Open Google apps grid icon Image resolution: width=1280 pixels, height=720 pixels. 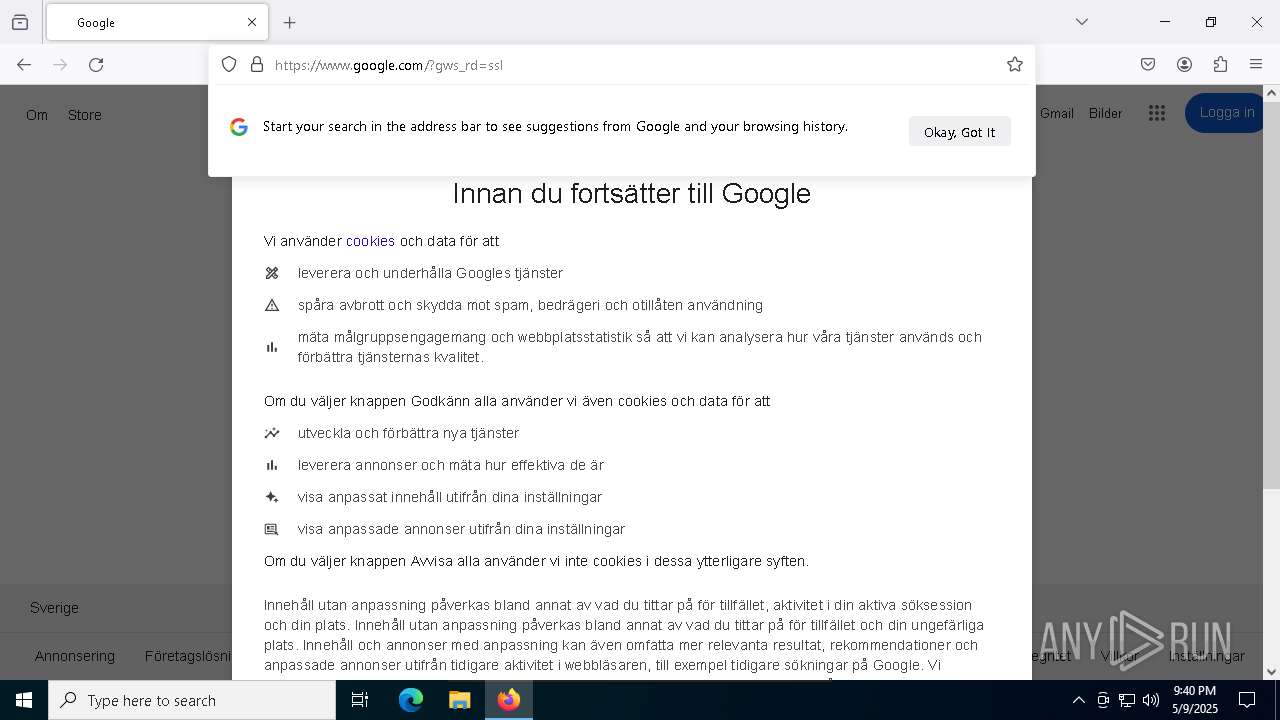[x=1157, y=113]
